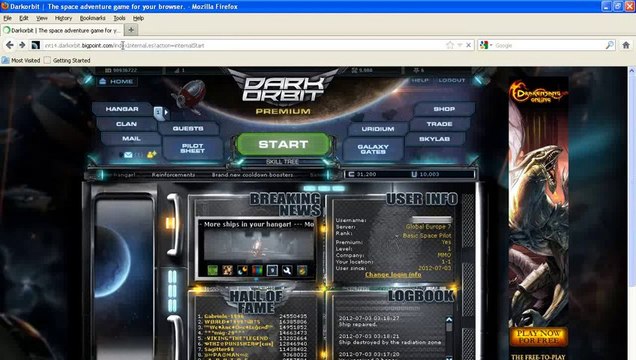Viewport: 636px width, 360px height.
Task: Click the Logout link
Action: tap(451, 80)
